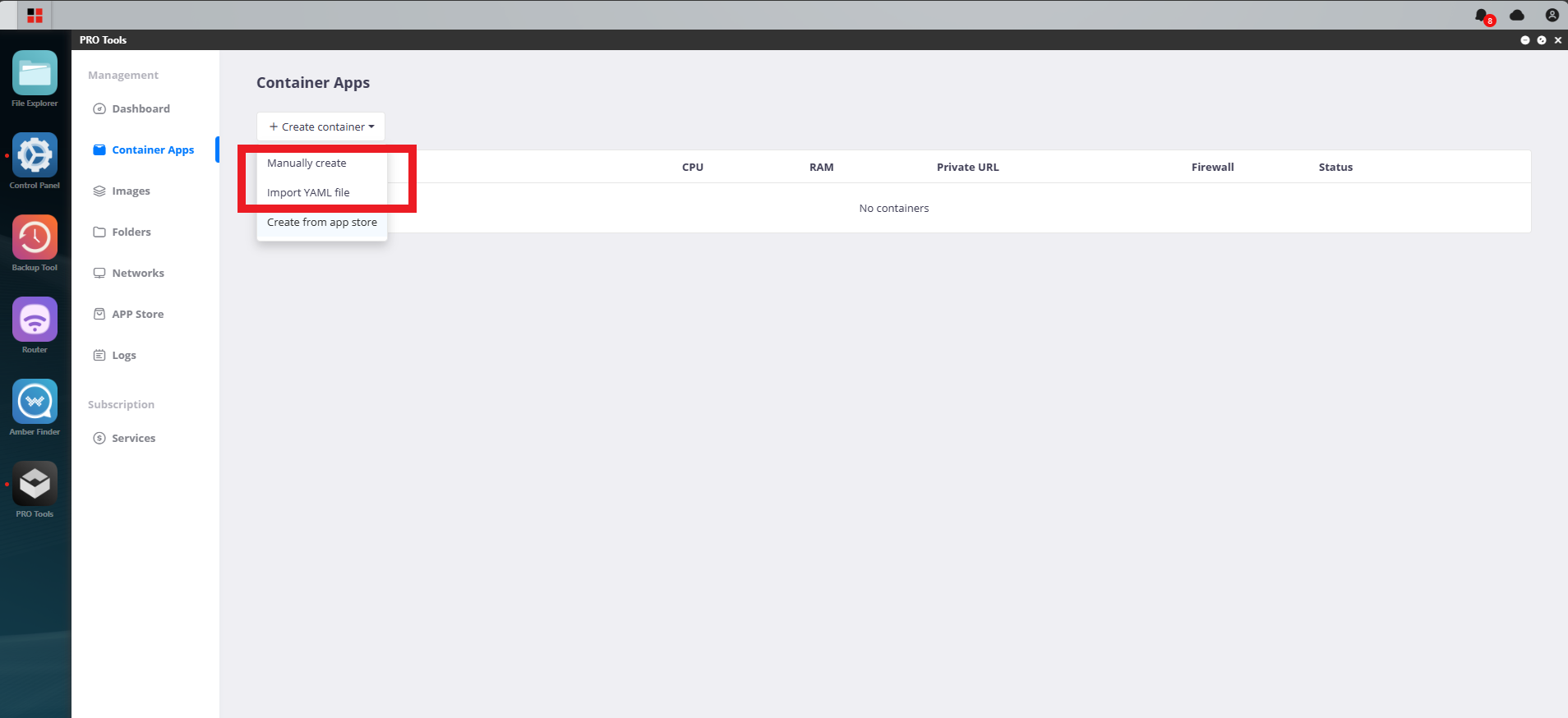Minimize the PRO Tools window
Image resolution: width=1568 pixels, height=718 pixels.
click(1525, 39)
